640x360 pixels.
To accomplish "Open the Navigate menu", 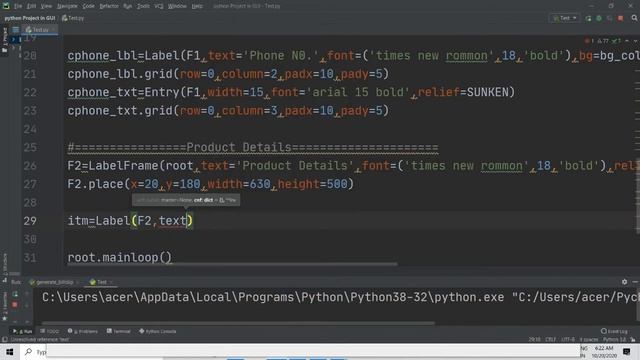I will (67, 6).
